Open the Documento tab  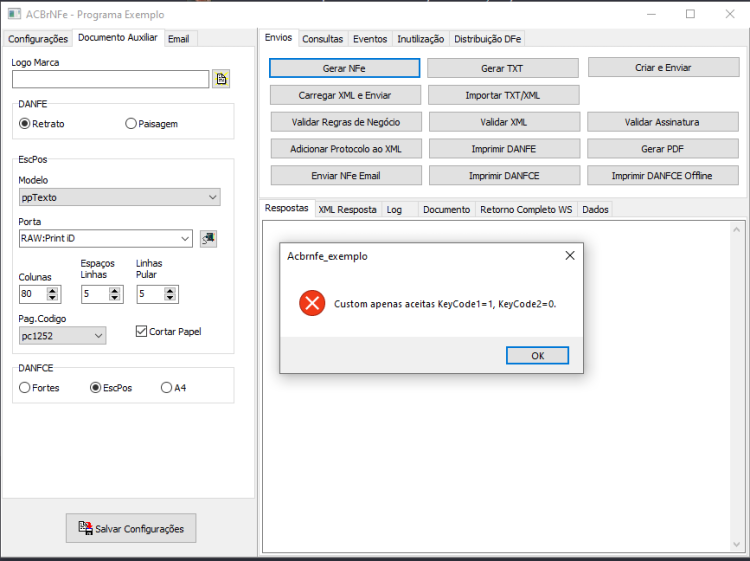(x=446, y=209)
